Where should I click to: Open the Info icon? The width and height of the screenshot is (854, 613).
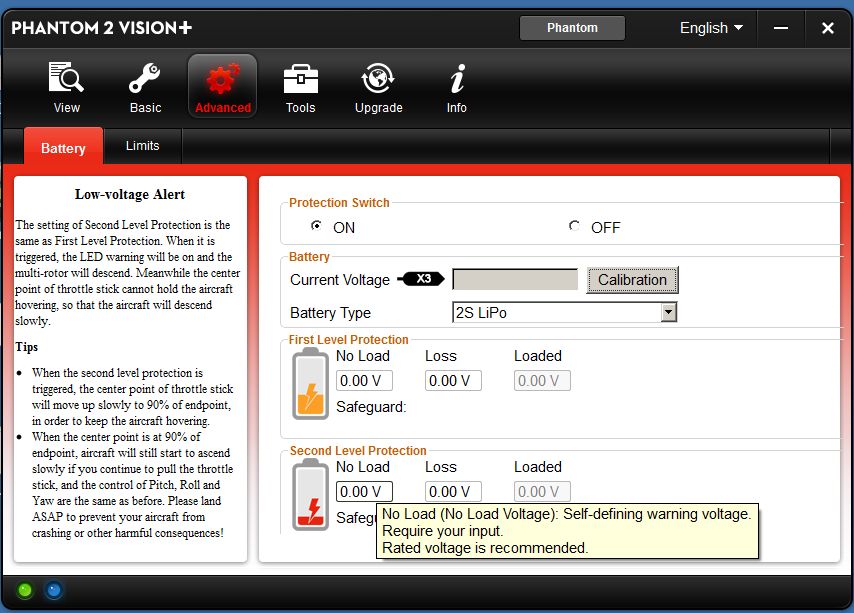(457, 78)
